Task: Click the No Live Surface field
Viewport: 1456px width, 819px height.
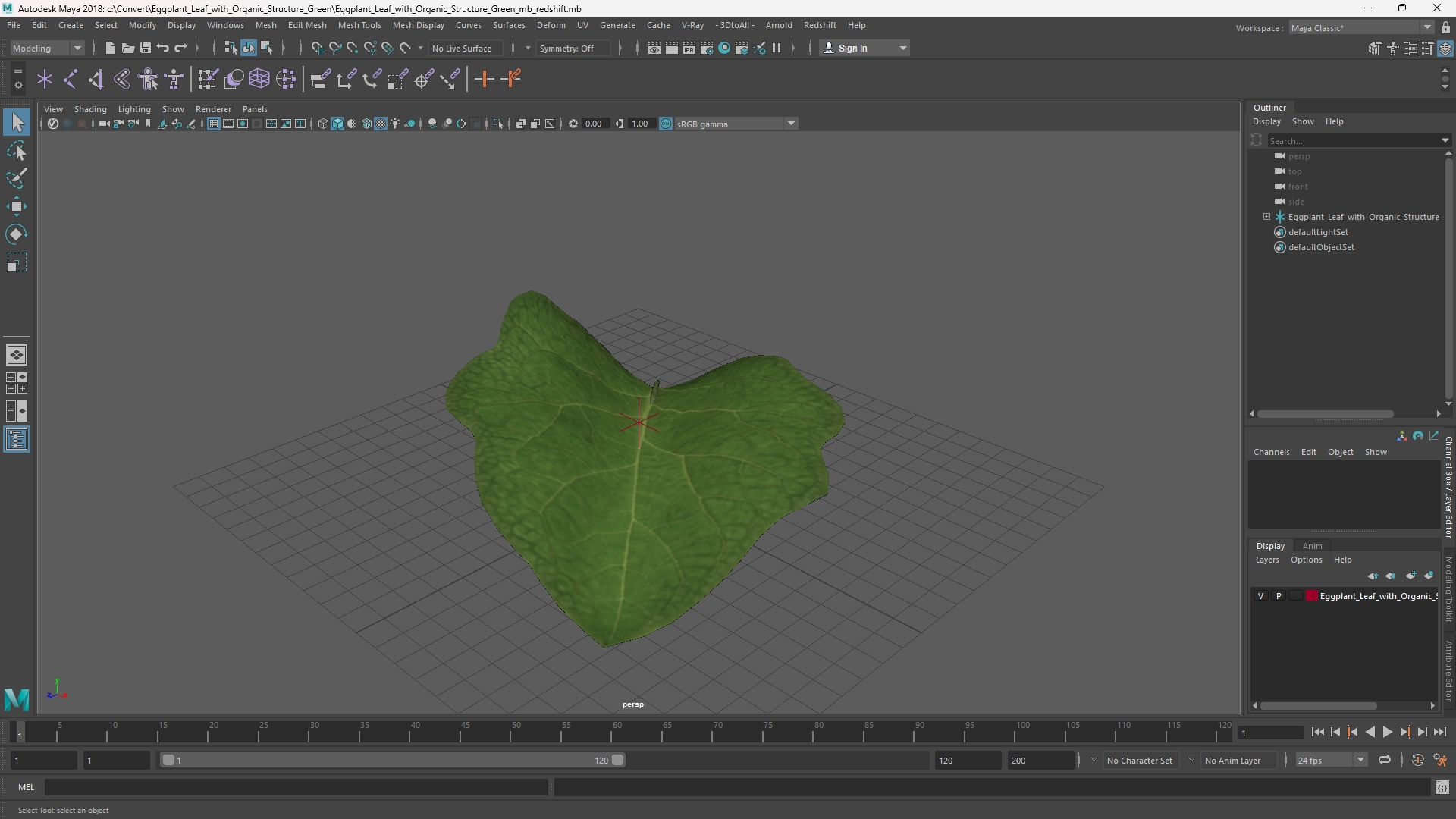Action: point(465,48)
